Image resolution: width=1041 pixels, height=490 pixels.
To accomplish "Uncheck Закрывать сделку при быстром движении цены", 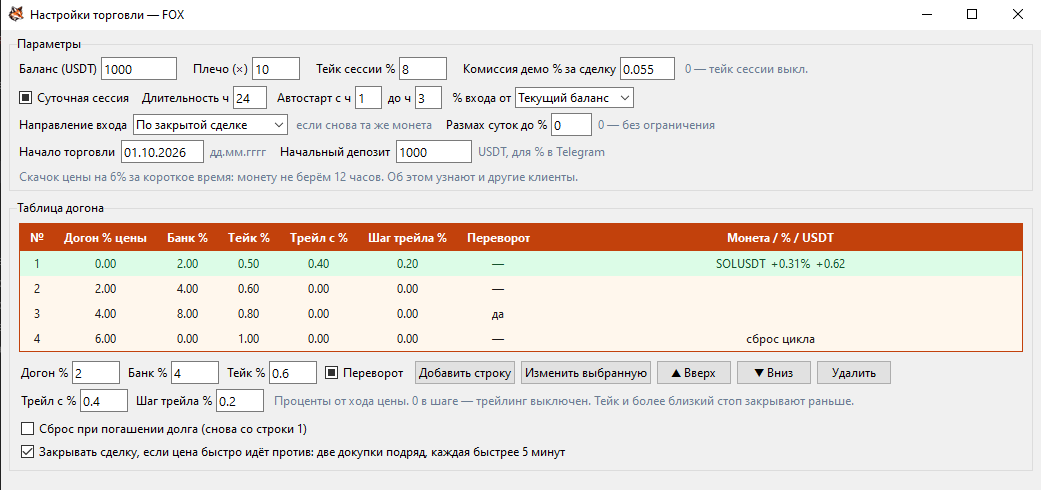I will pos(27,452).
